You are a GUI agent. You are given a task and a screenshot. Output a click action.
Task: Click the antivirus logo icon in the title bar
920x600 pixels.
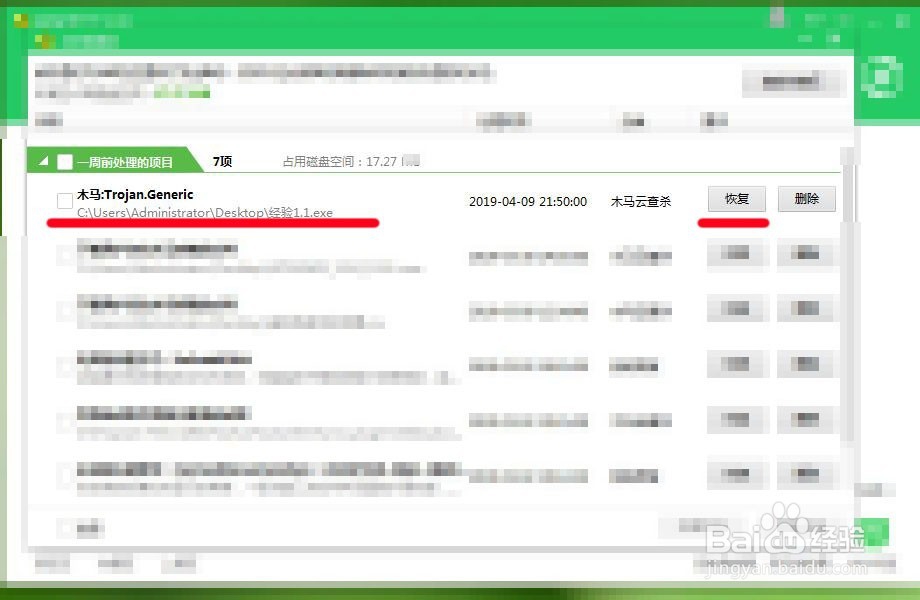pos(22,17)
